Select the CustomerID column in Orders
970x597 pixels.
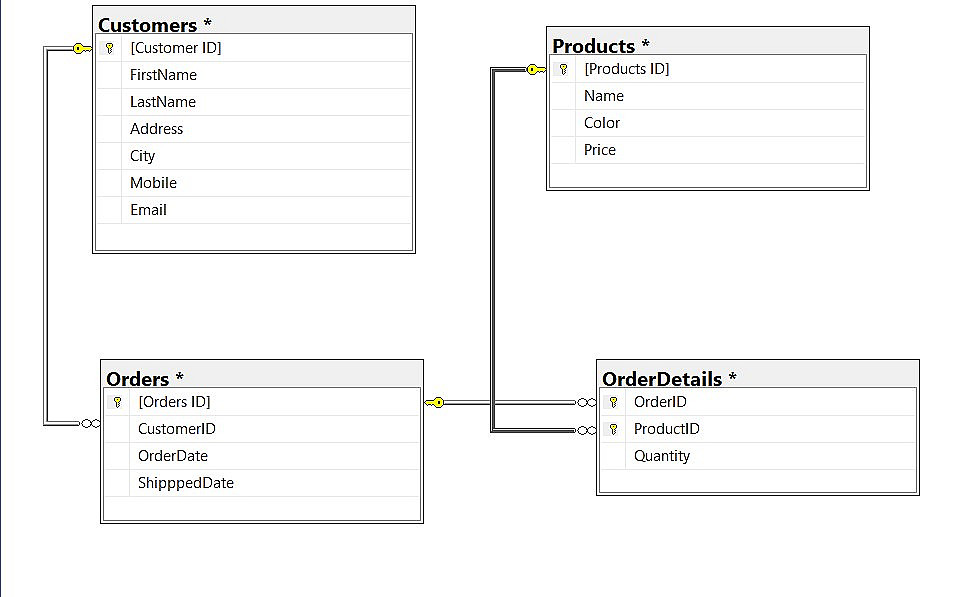(x=177, y=429)
